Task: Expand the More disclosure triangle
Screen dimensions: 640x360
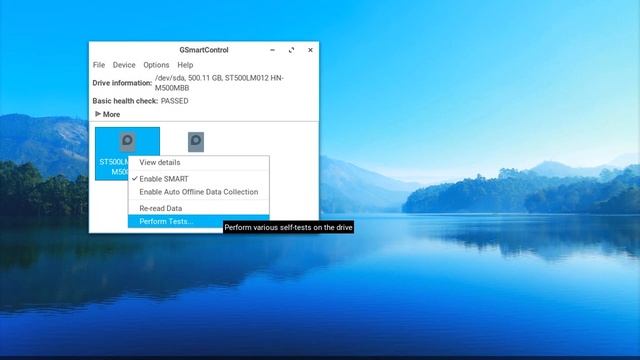Action: click(x=98, y=114)
